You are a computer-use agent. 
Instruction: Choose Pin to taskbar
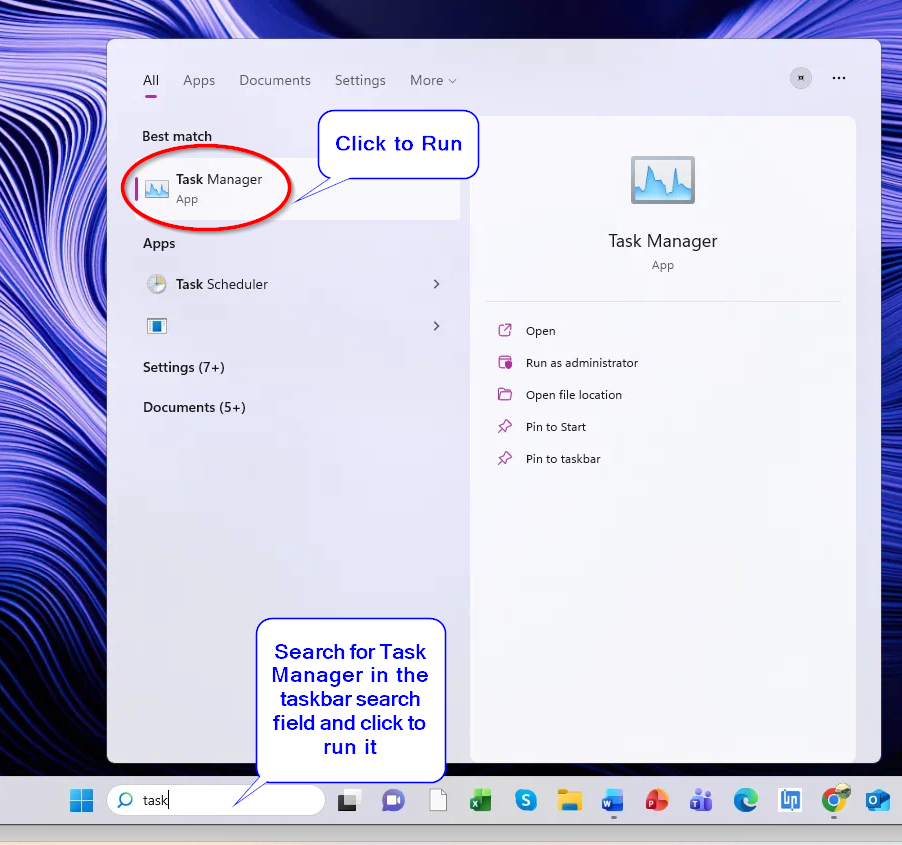pos(563,459)
